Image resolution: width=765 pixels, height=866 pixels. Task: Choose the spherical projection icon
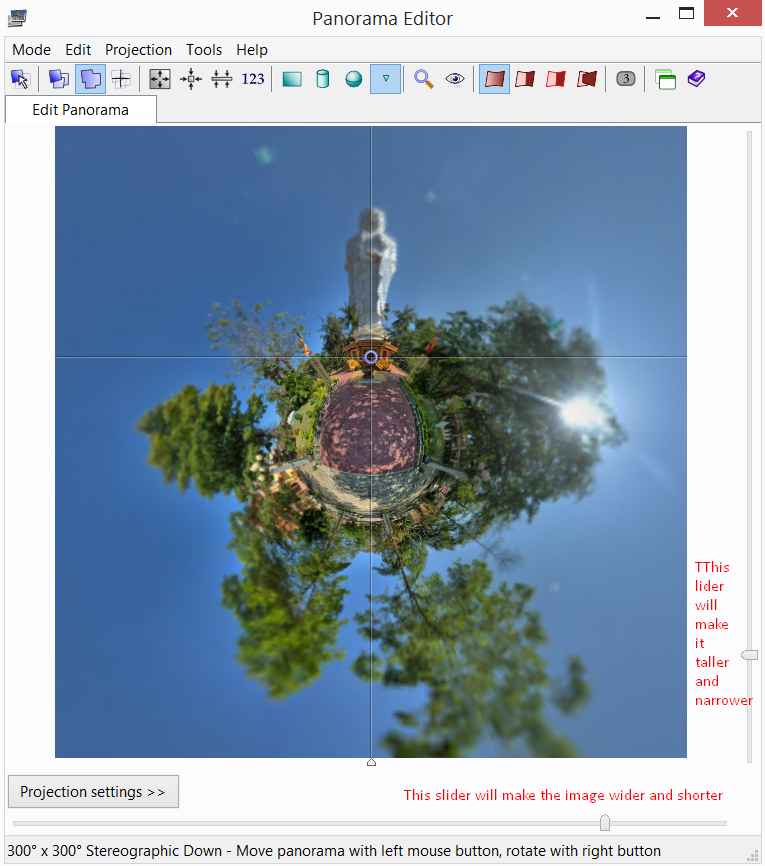(x=353, y=79)
